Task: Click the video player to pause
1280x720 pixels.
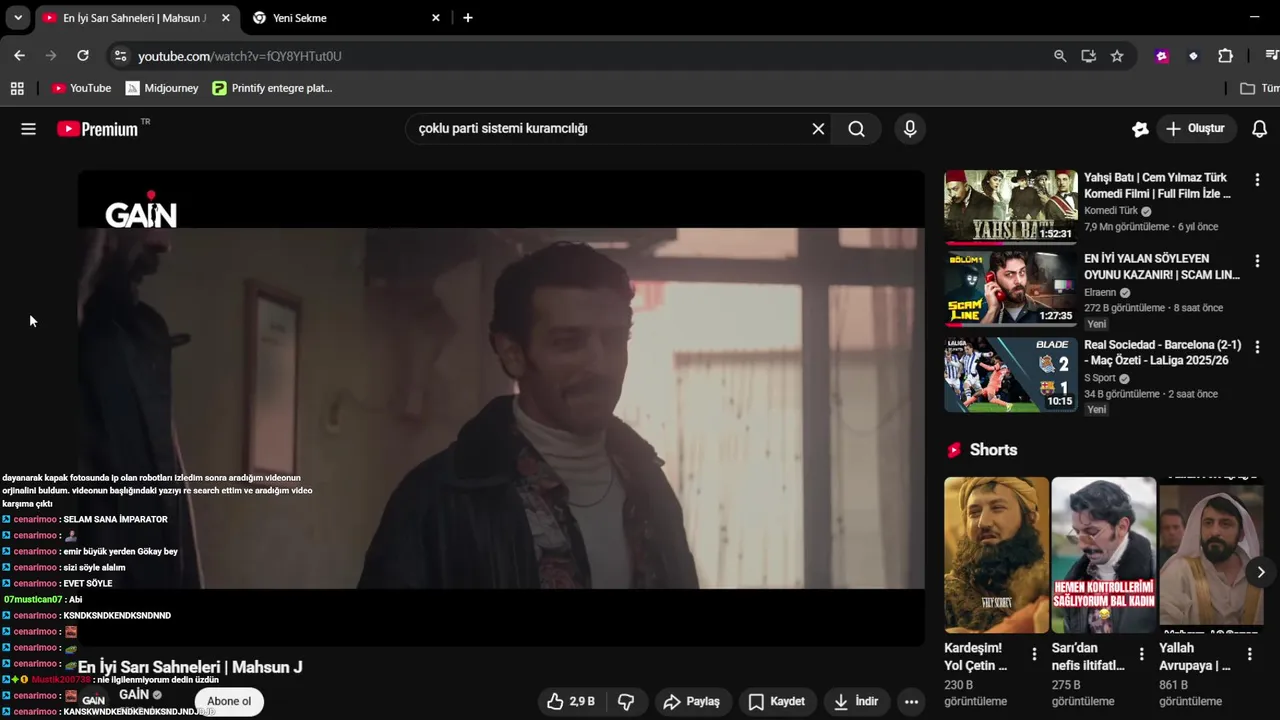Action: click(501, 408)
